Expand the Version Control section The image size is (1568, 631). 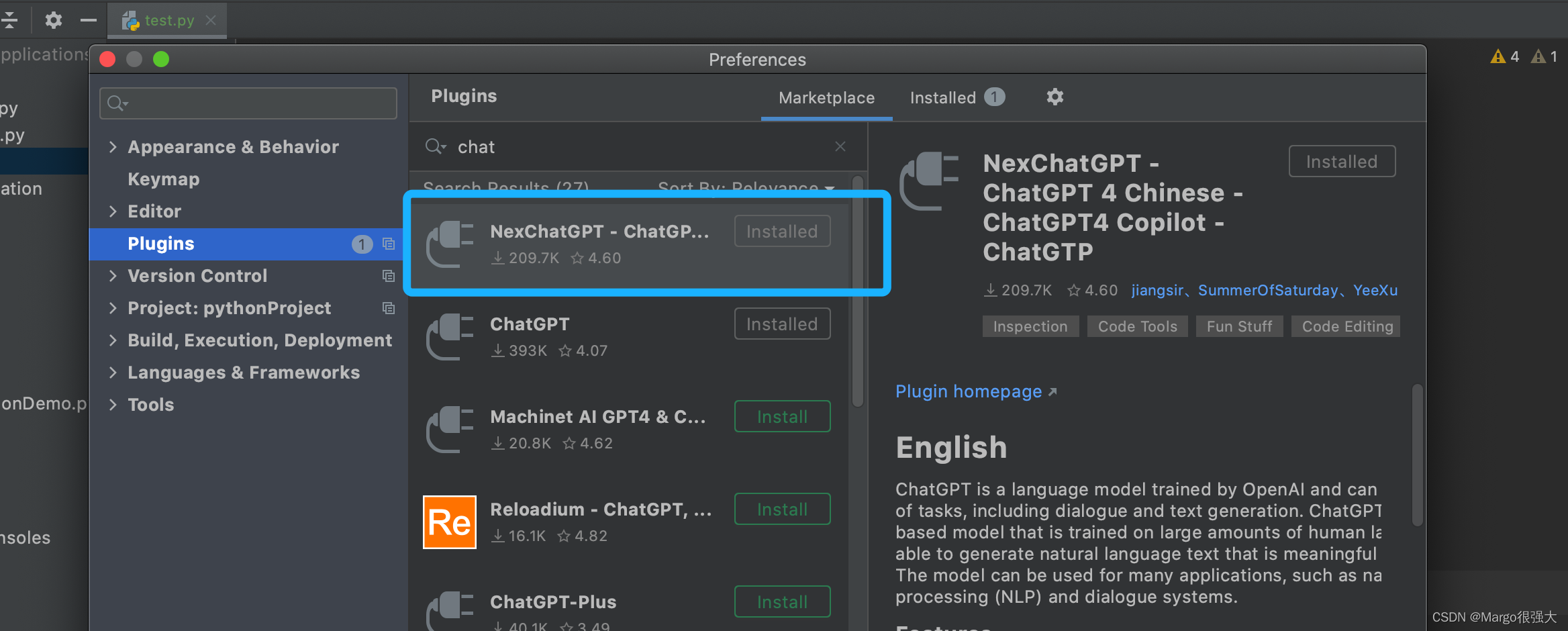click(x=113, y=276)
